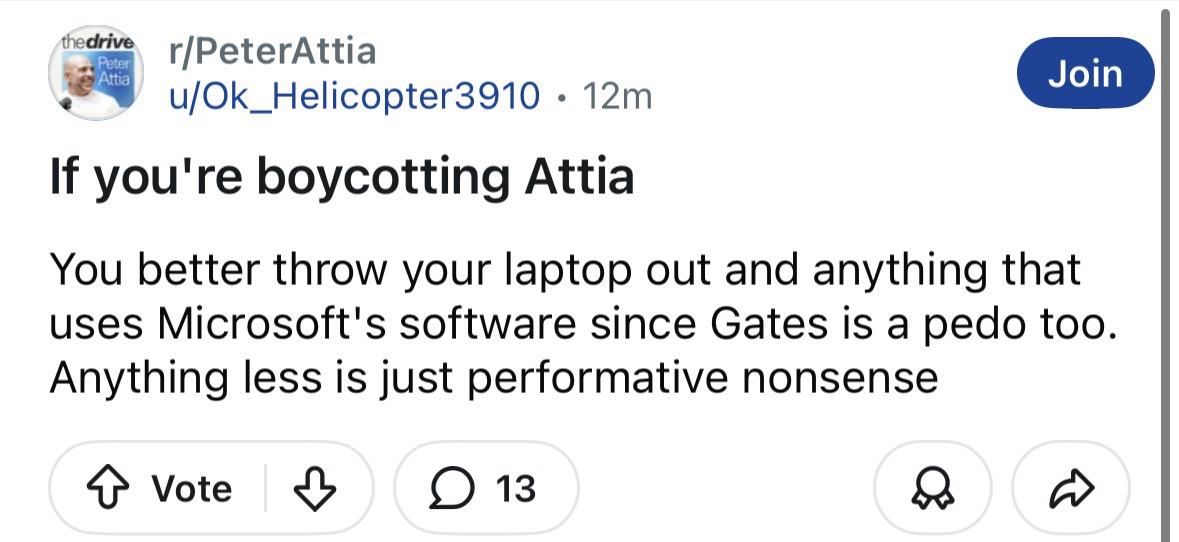View u/Ok_Helicopter3910's profile

pyautogui.click(x=356, y=96)
